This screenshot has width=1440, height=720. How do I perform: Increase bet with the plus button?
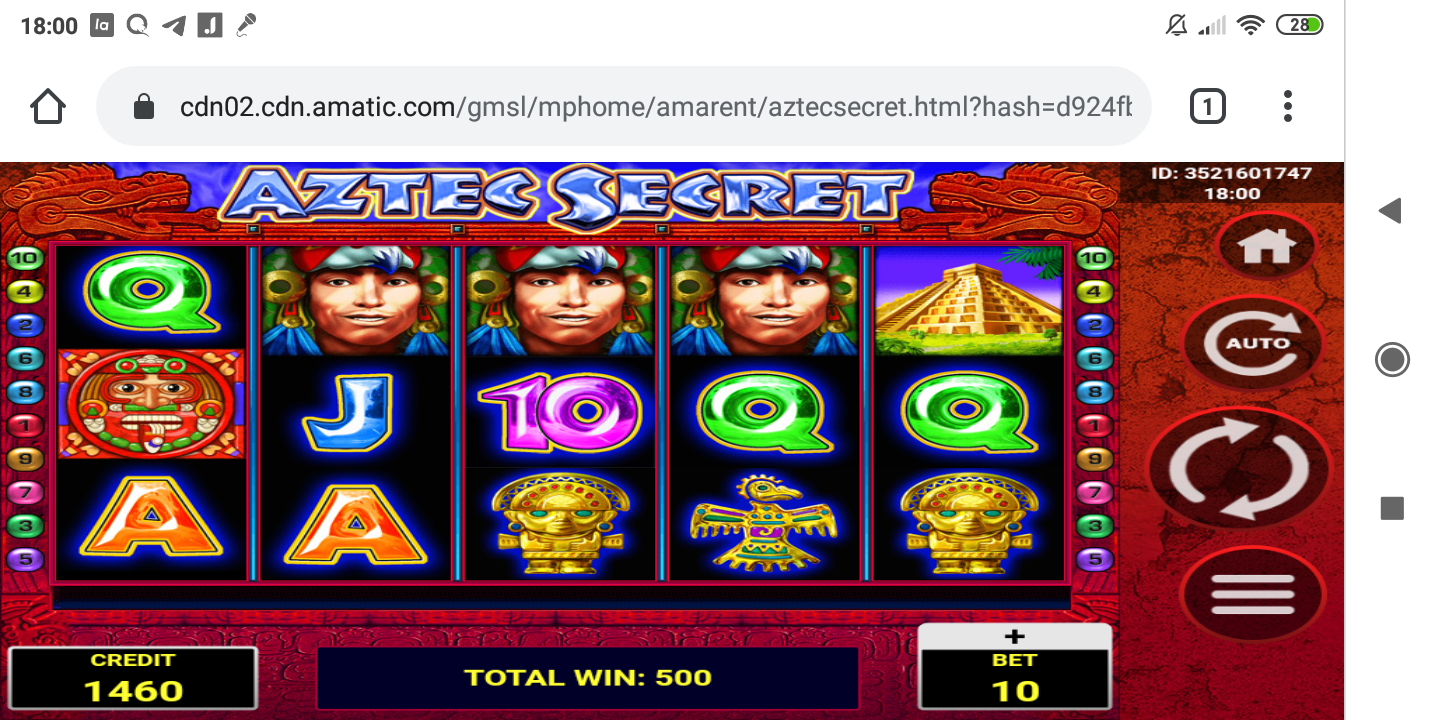coord(1014,636)
